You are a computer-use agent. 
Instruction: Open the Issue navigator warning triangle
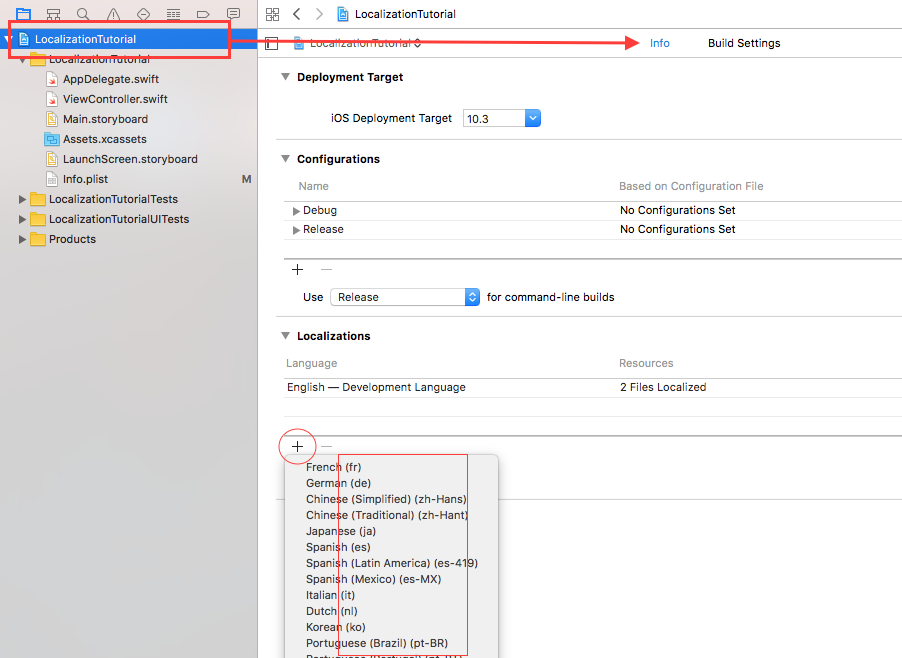114,14
